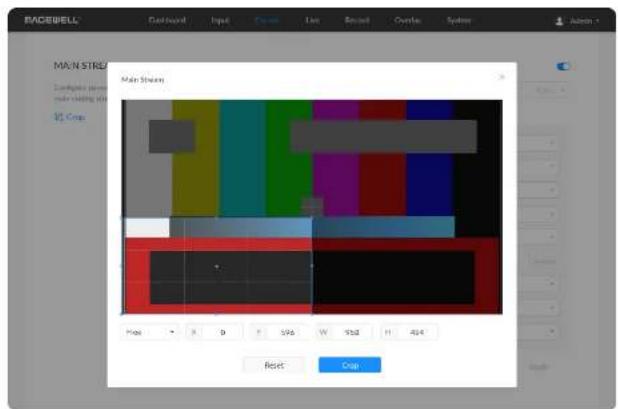Expand the Admin account dropdown
This screenshot has width=618, height=409.
pyautogui.click(x=584, y=21)
